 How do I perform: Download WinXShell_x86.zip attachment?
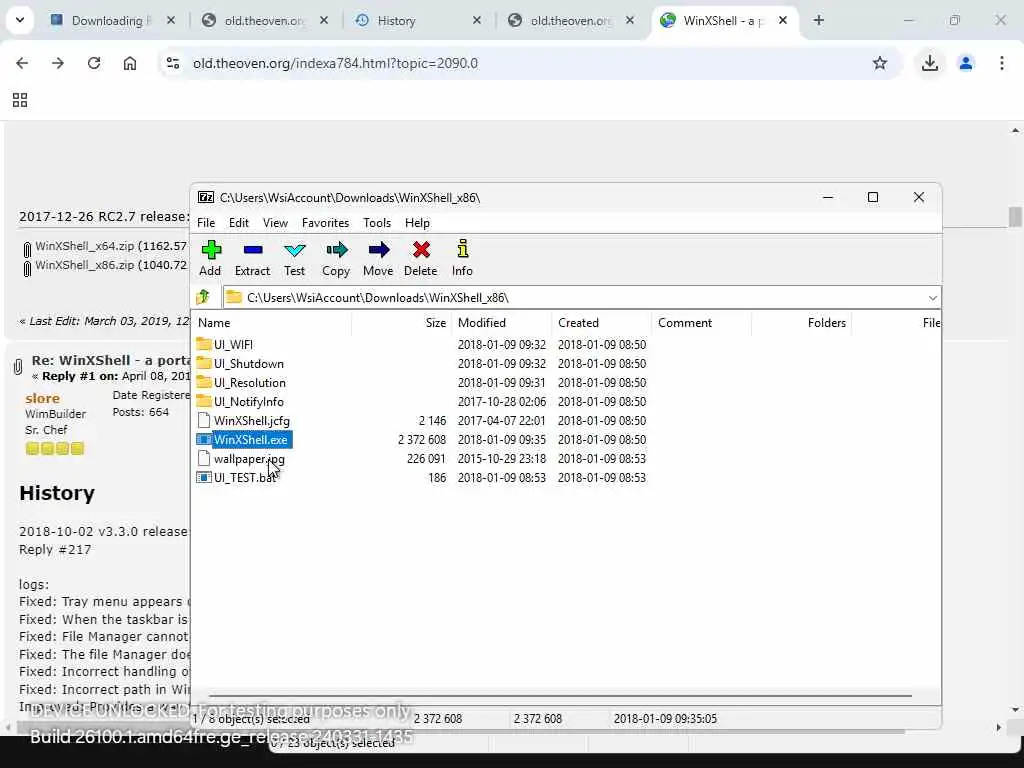pos(85,265)
